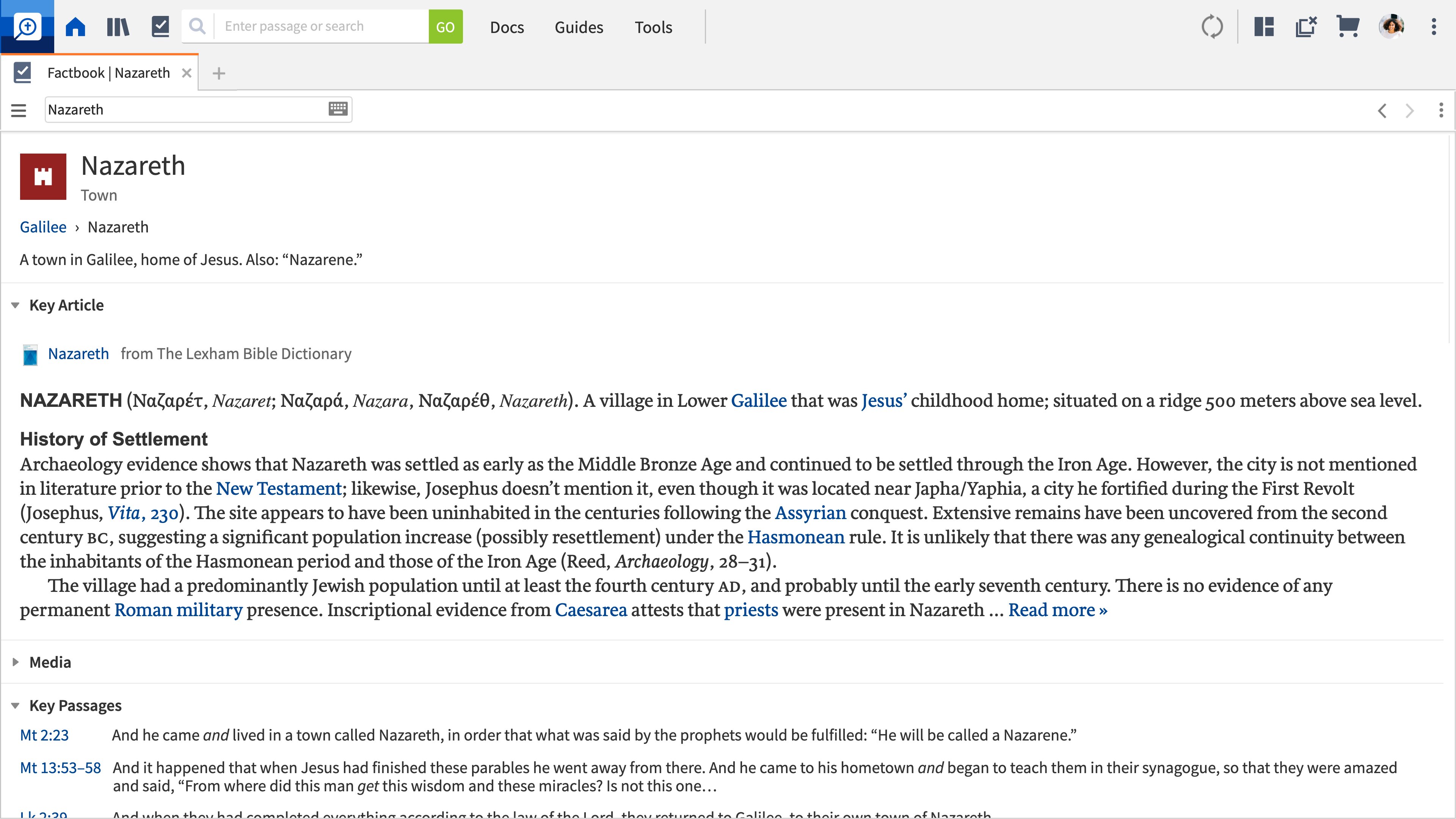Collapse the Key Passages section
1456x819 pixels.
(x=15, y=706)
